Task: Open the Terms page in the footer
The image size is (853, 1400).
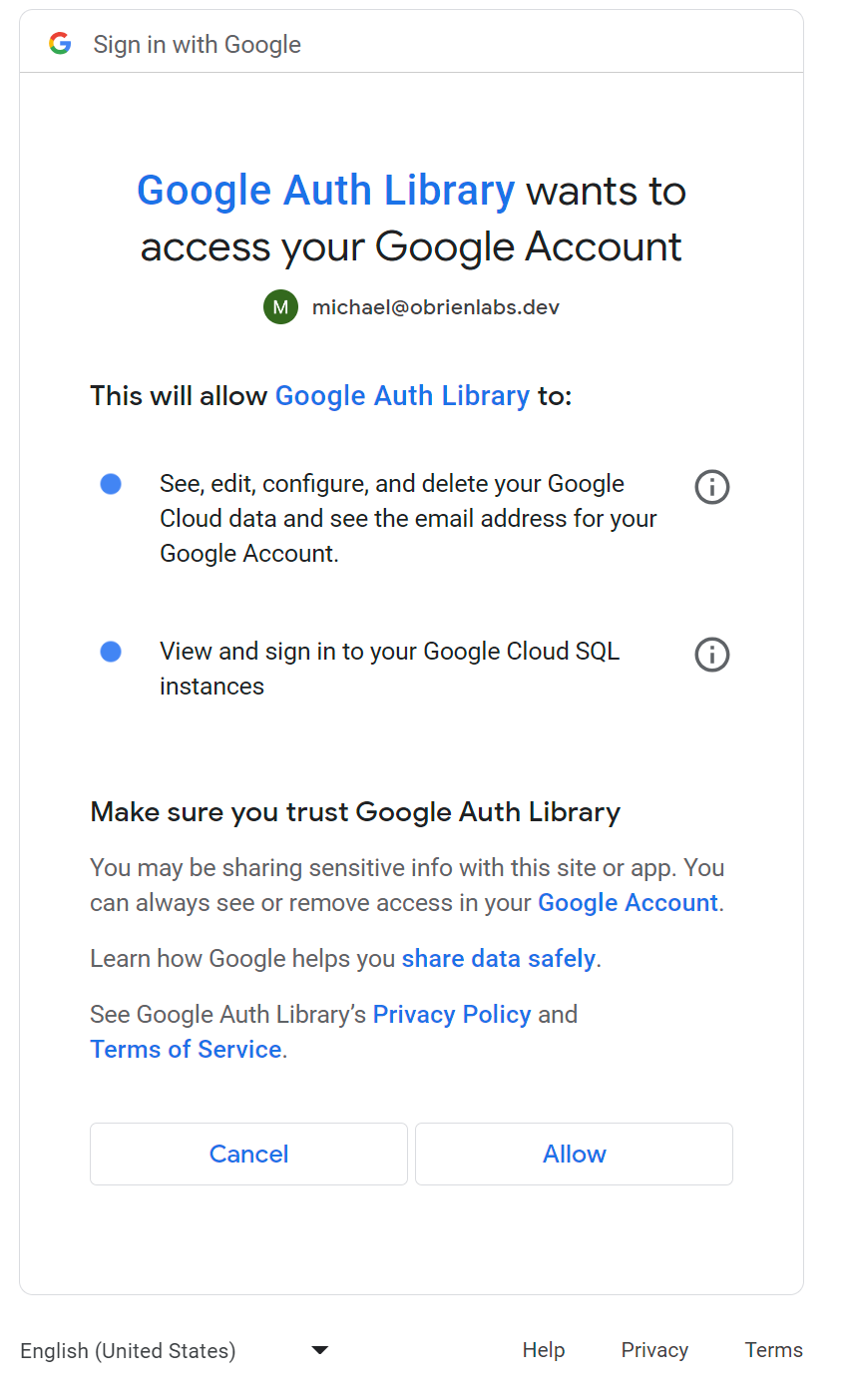Action: pos(773,1349)
